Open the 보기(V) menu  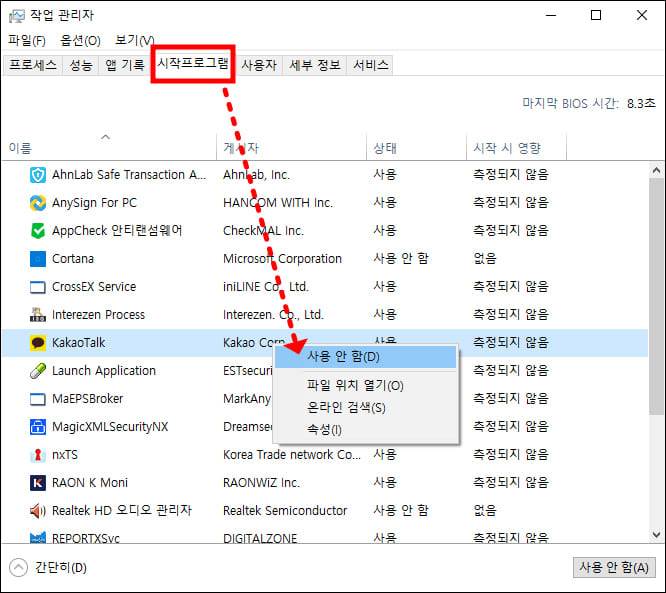[x=134, y=40]
